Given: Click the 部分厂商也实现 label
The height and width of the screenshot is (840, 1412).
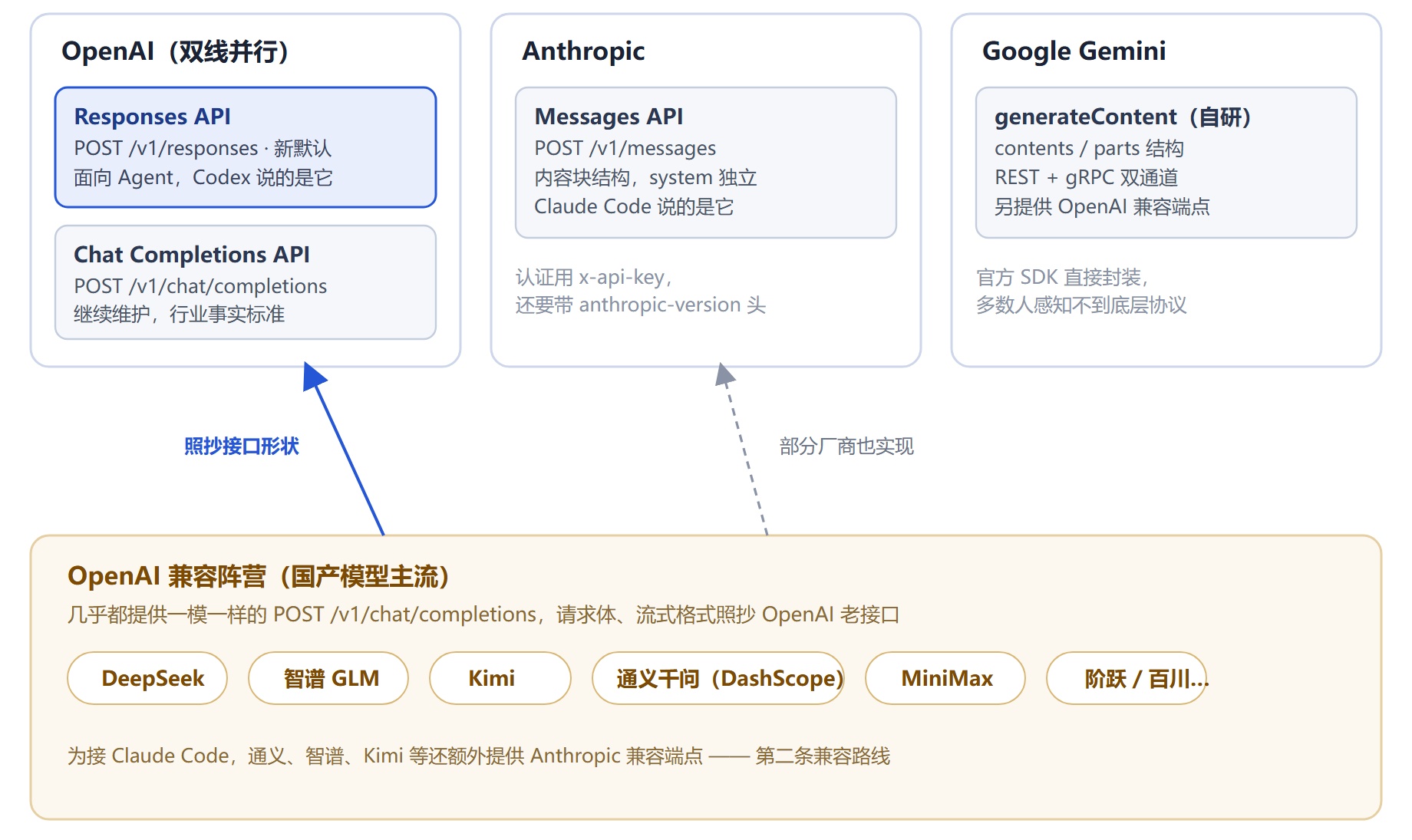Looking at the screenshot, I should pos(846,446).
